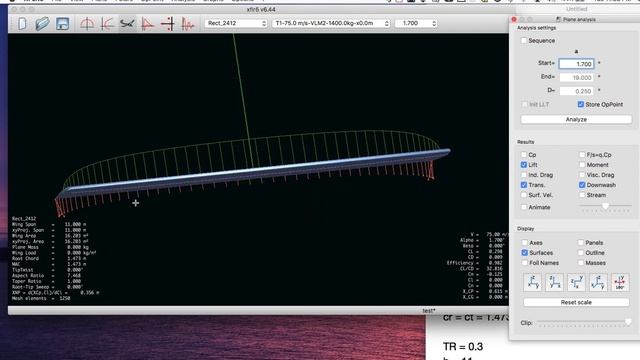The height and width of the screenshot is (360, 640).
Task: Click the 'test*' status bar label
Action: click(429, 311)
